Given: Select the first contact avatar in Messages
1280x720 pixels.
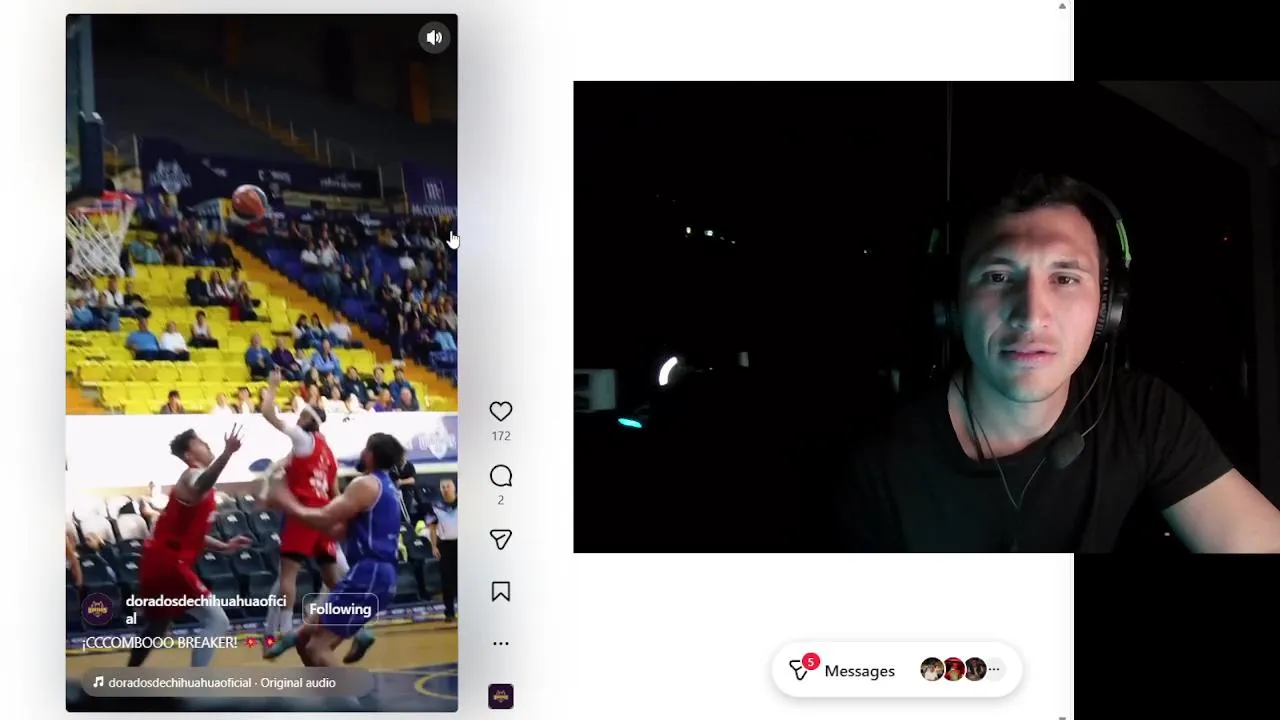Looking at the screenshot, I should point(931,670).
